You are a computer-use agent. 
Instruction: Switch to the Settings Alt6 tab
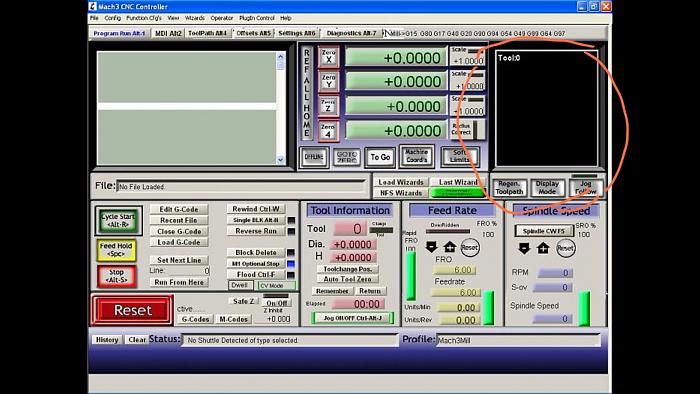point(296,33)
